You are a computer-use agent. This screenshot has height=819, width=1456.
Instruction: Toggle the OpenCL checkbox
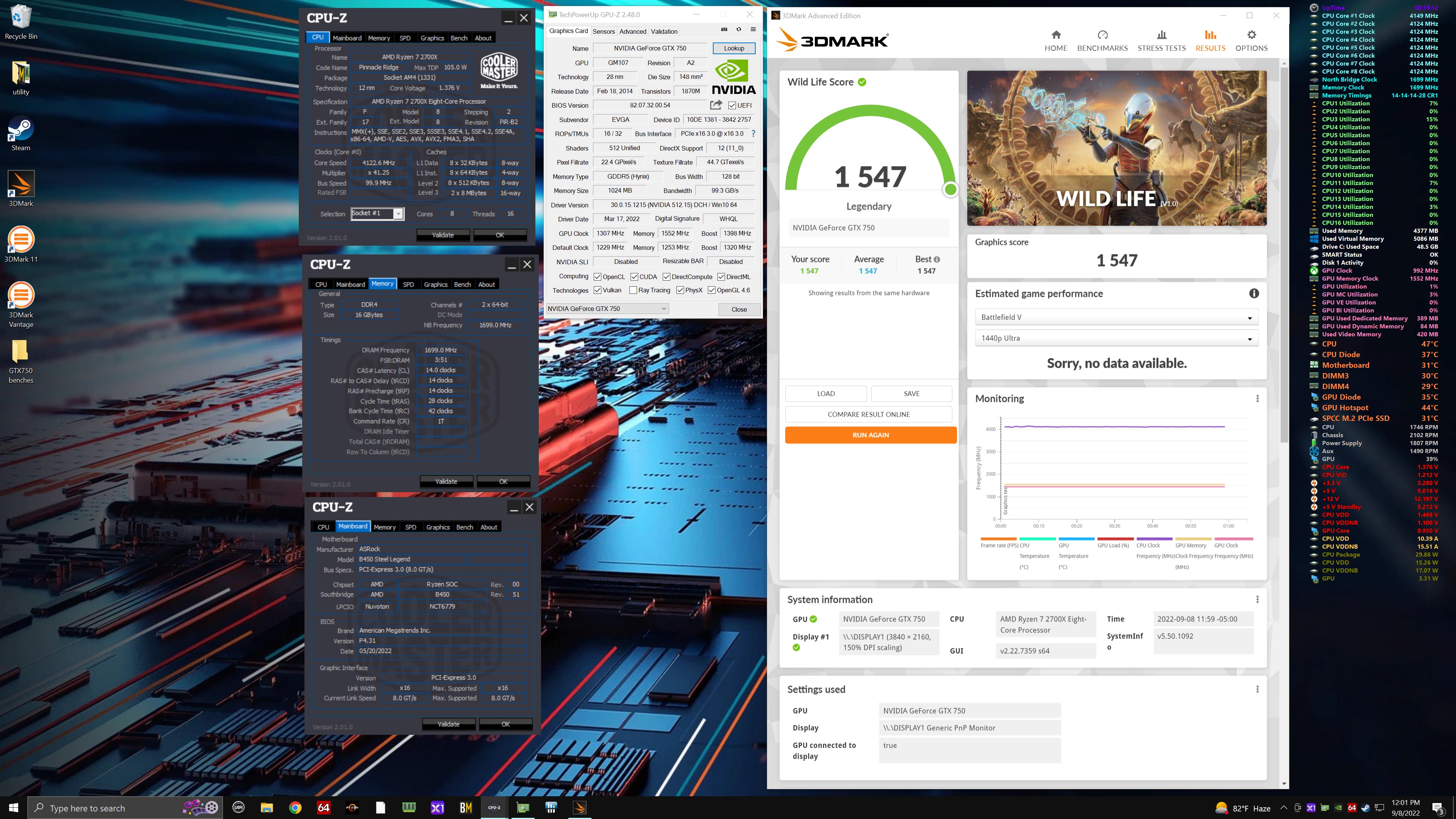tap(598, 277)
